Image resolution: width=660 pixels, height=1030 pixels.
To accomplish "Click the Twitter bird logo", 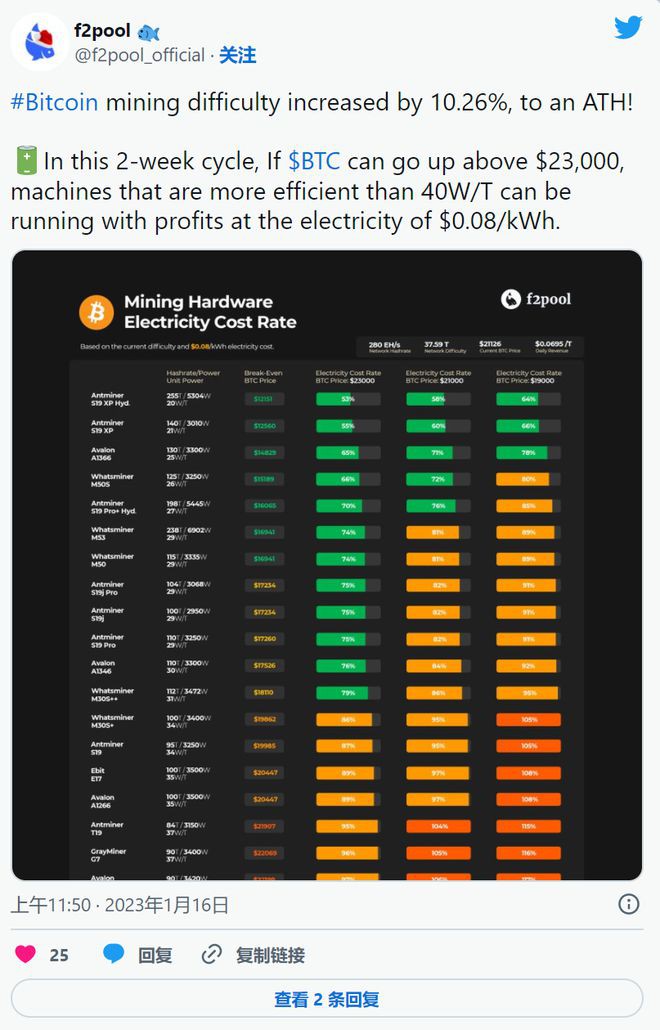I will coord(628,28).
